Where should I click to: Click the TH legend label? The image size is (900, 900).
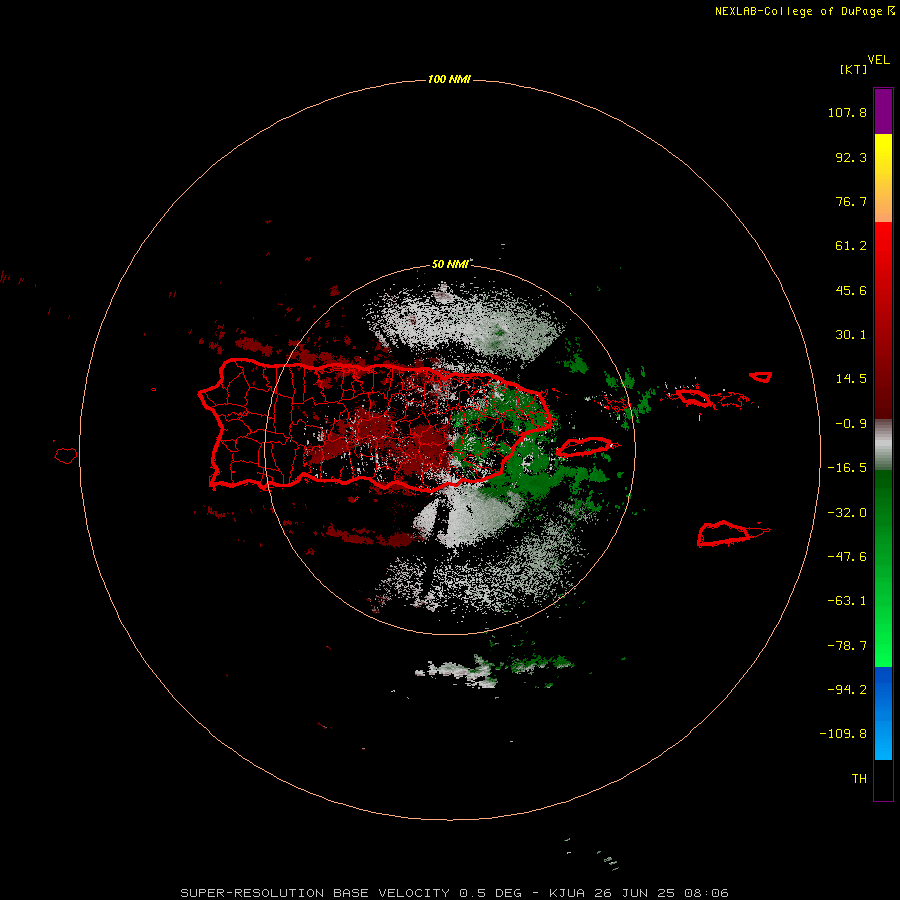tap(859, 779)
